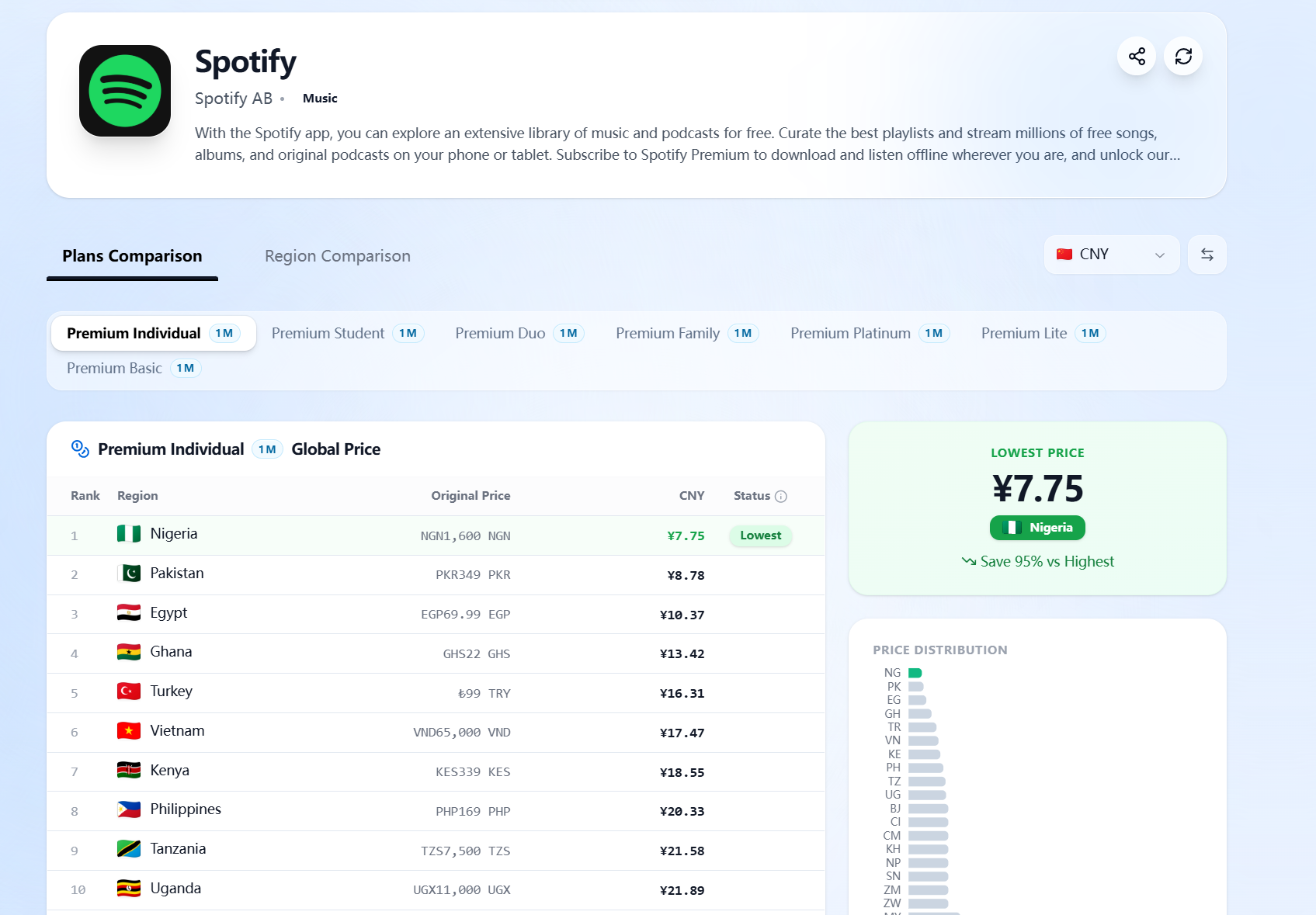Click the Ghana original price GHS22

[477, 654]
